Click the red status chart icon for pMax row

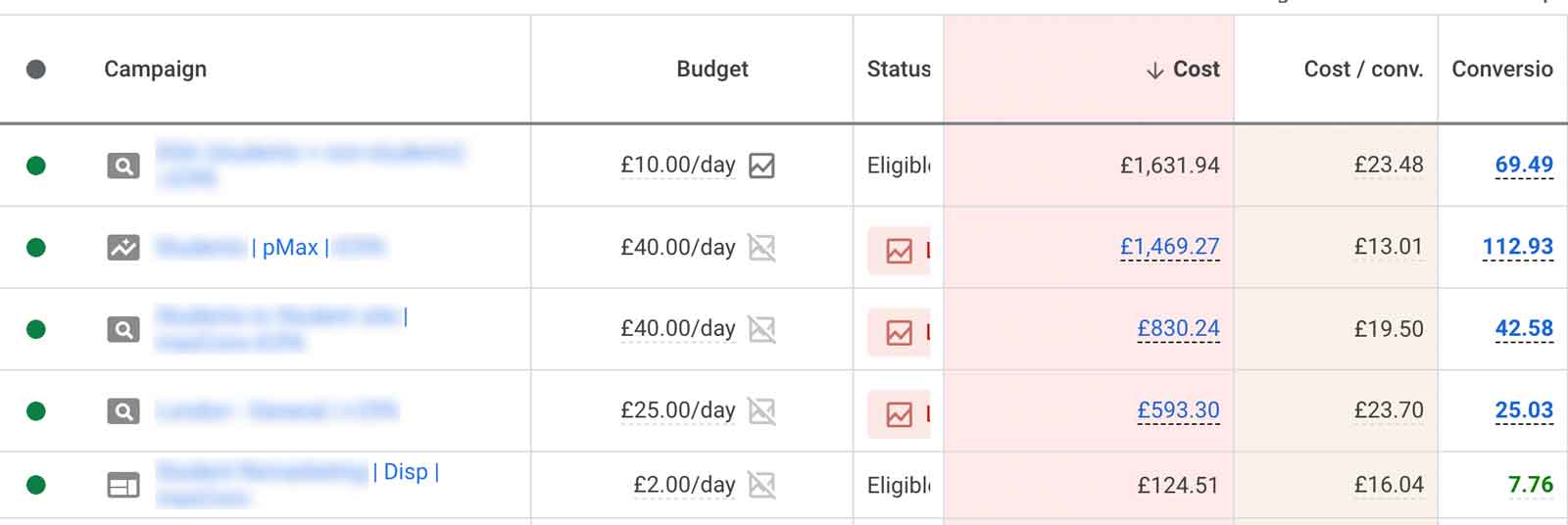(x=899, y=251)
